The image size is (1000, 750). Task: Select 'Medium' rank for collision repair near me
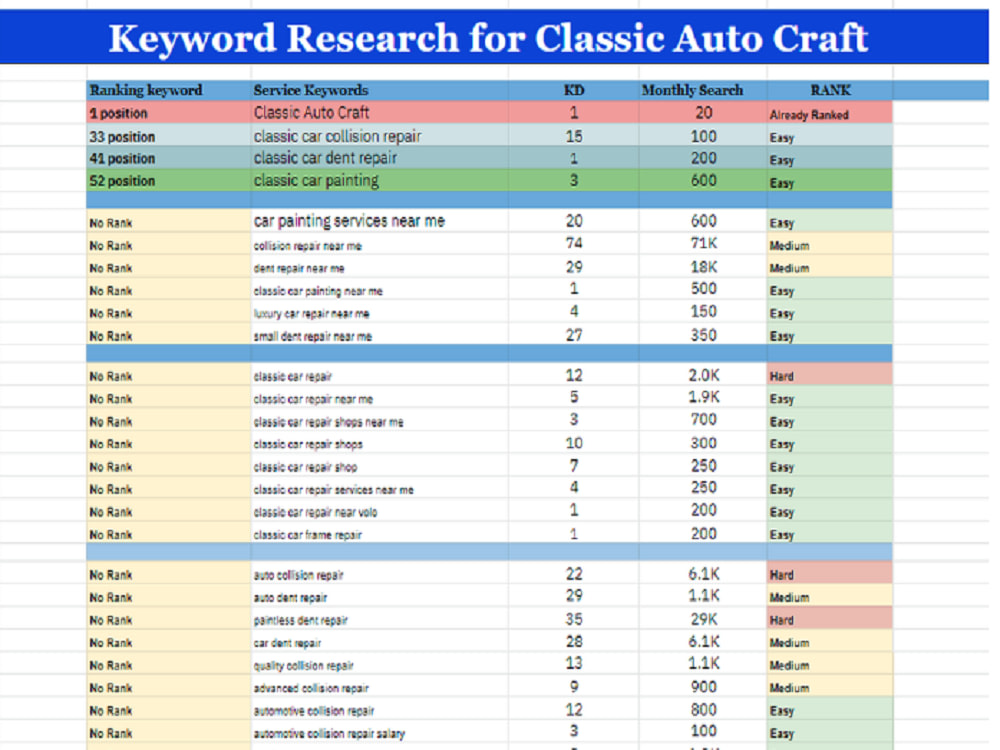click(x=829, y=245)
